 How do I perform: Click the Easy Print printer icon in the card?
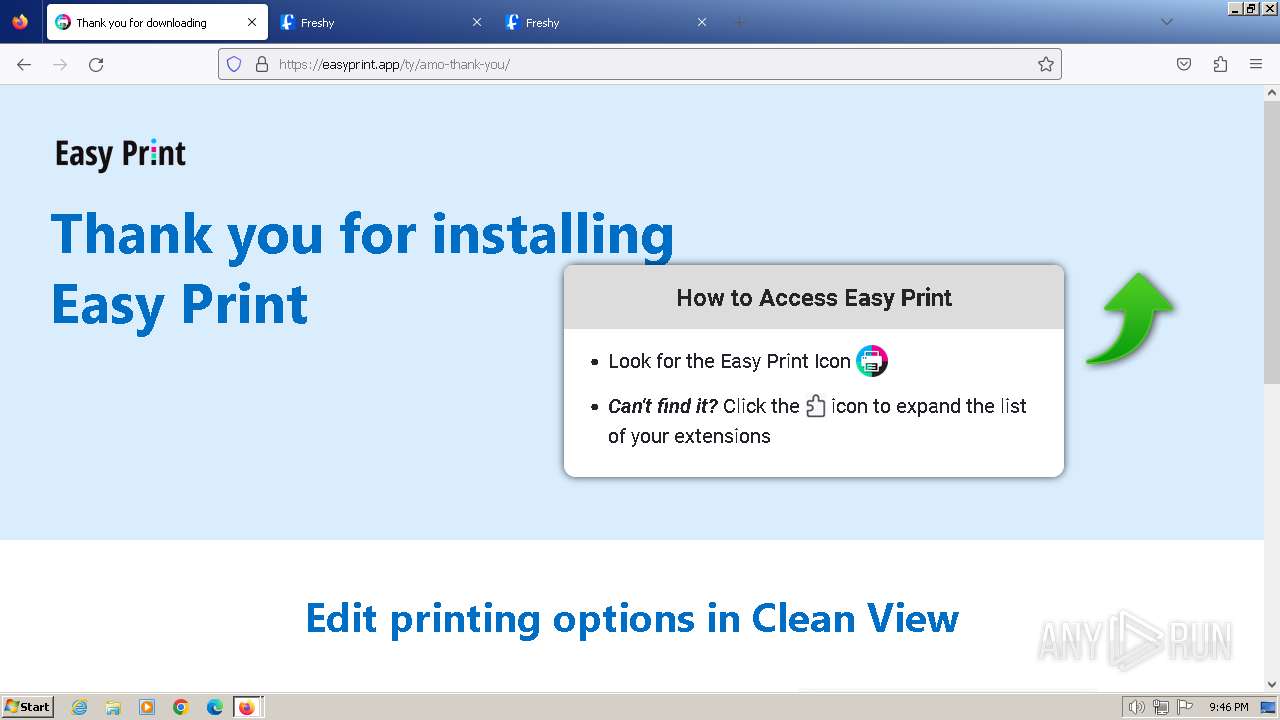coord(872,361)
